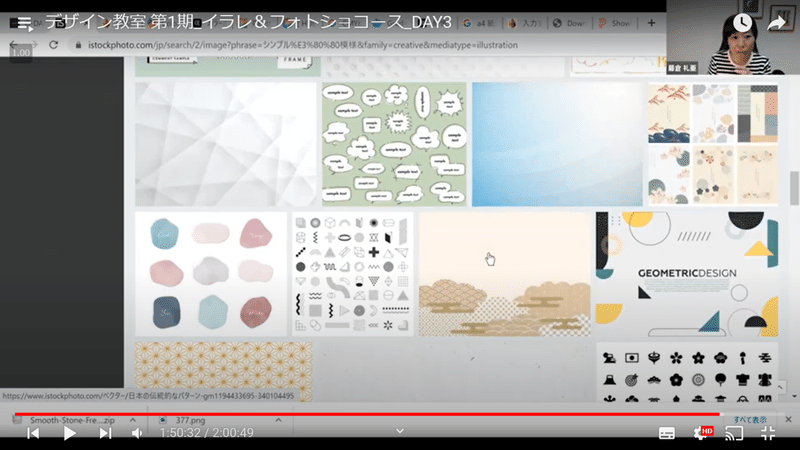Open the black Japanese icons thumbnail
Viewport: 800px width, 450px height.
(x=687, y=371)
